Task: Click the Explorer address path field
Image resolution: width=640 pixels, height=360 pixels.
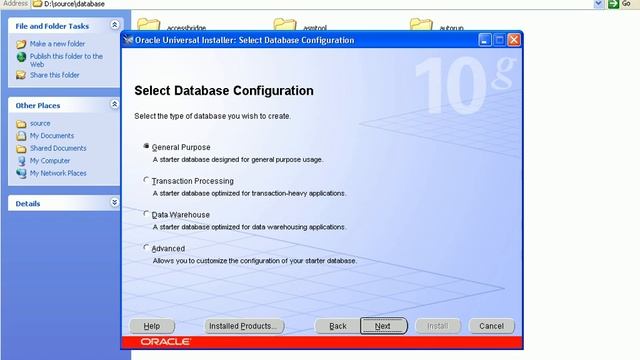Action: point(312,4)
